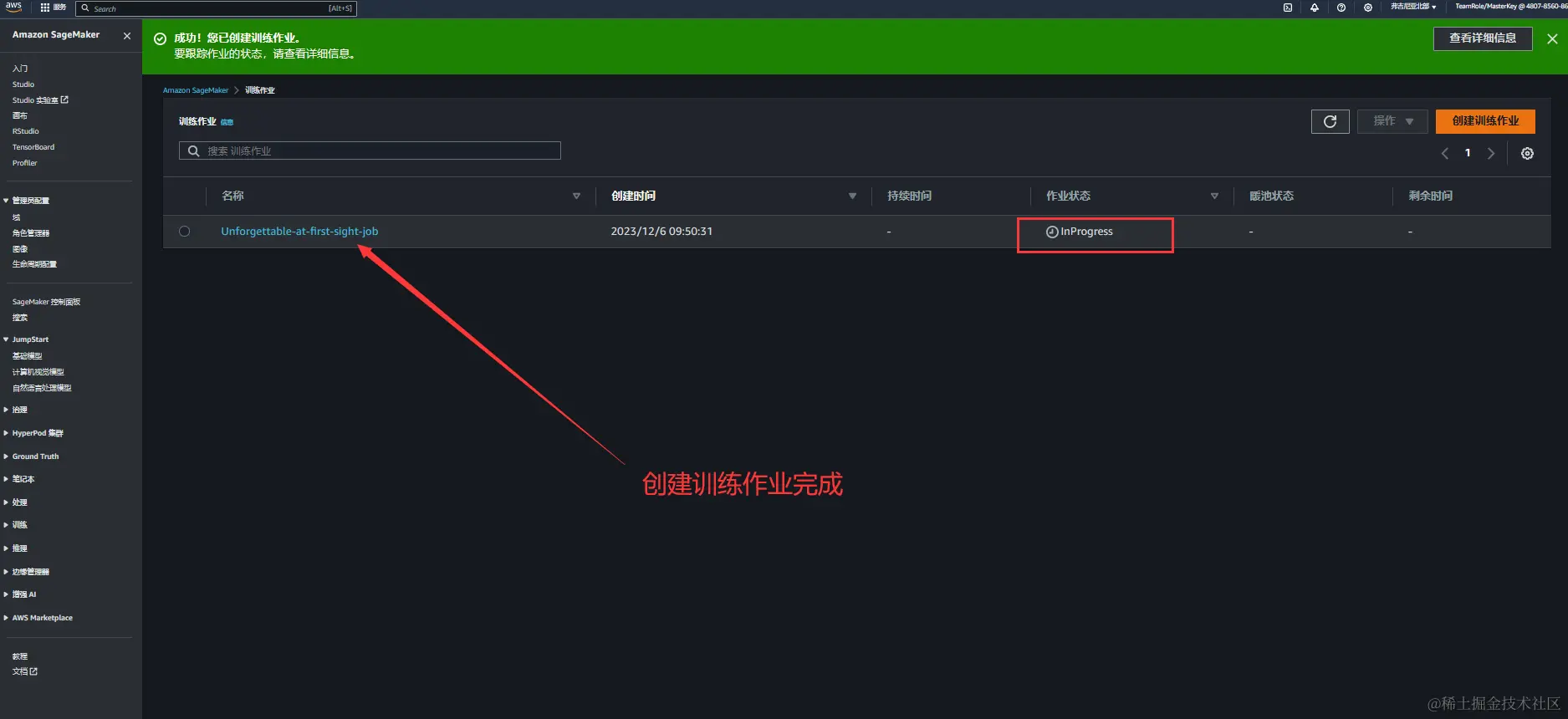This screenshot has height=719, width=1568.
Task: Sort by the 名称 column arrow
Action: point(576,196)
